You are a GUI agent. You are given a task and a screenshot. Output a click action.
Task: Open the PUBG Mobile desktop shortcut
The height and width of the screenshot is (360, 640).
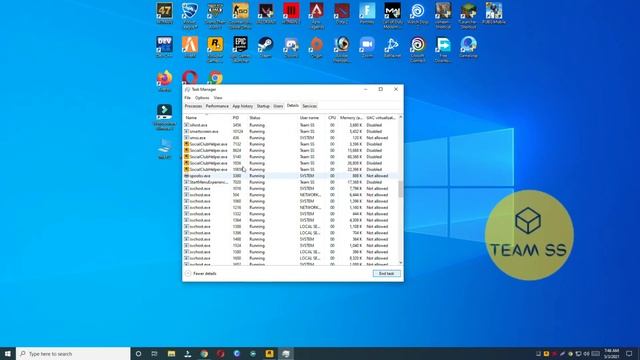494,13
